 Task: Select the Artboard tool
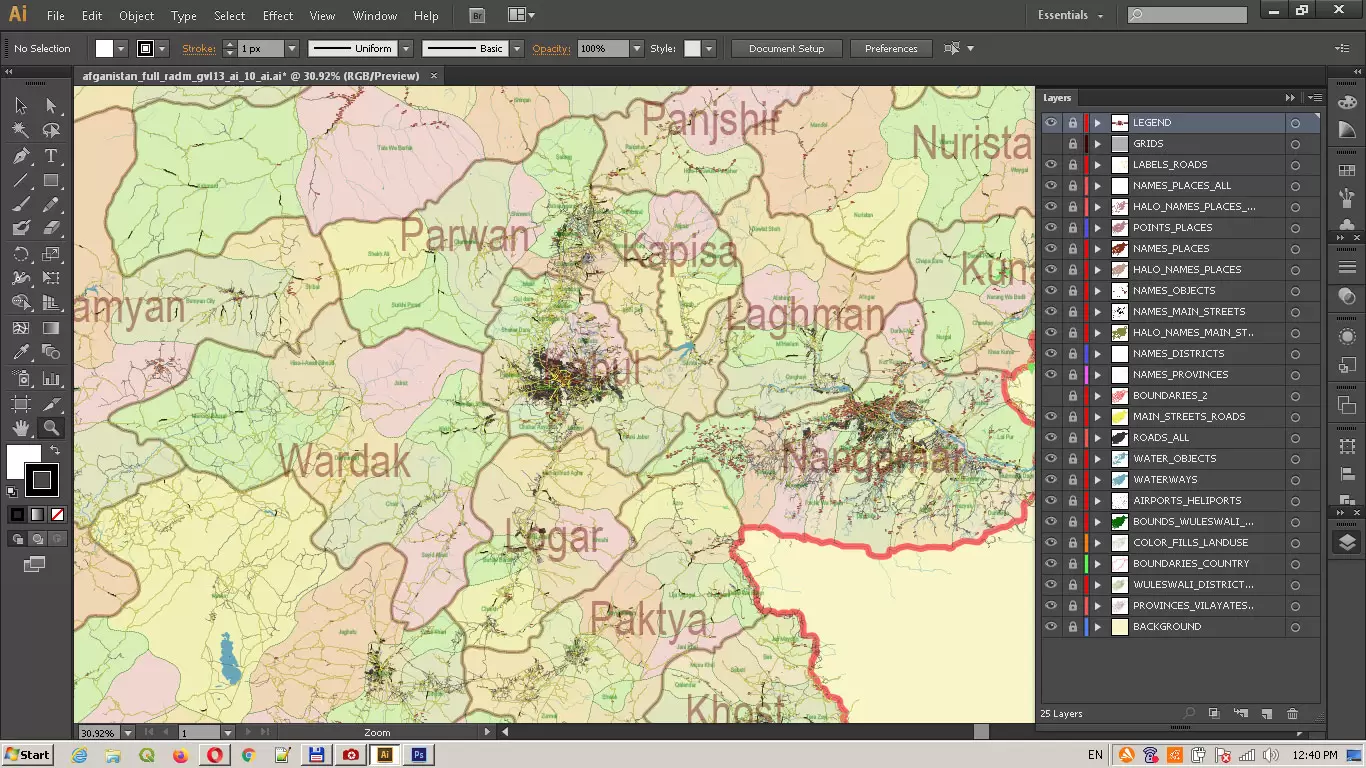(21, 403)
